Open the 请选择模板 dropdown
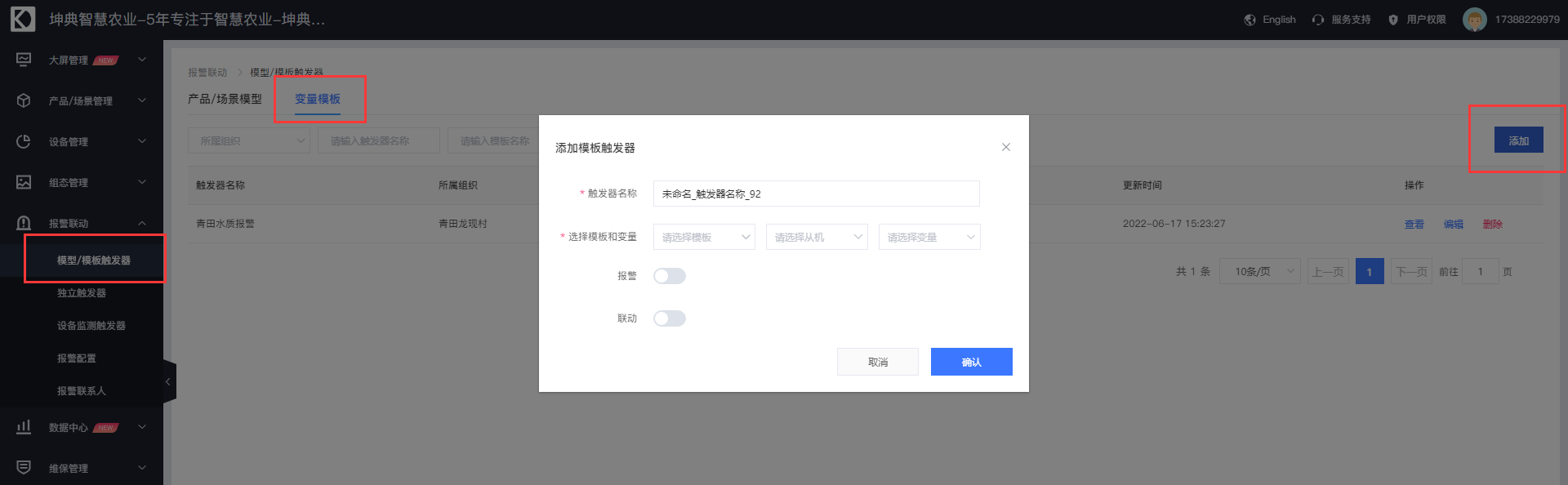This screenshot has width=1568, height=485. click(x=704, y=237)
